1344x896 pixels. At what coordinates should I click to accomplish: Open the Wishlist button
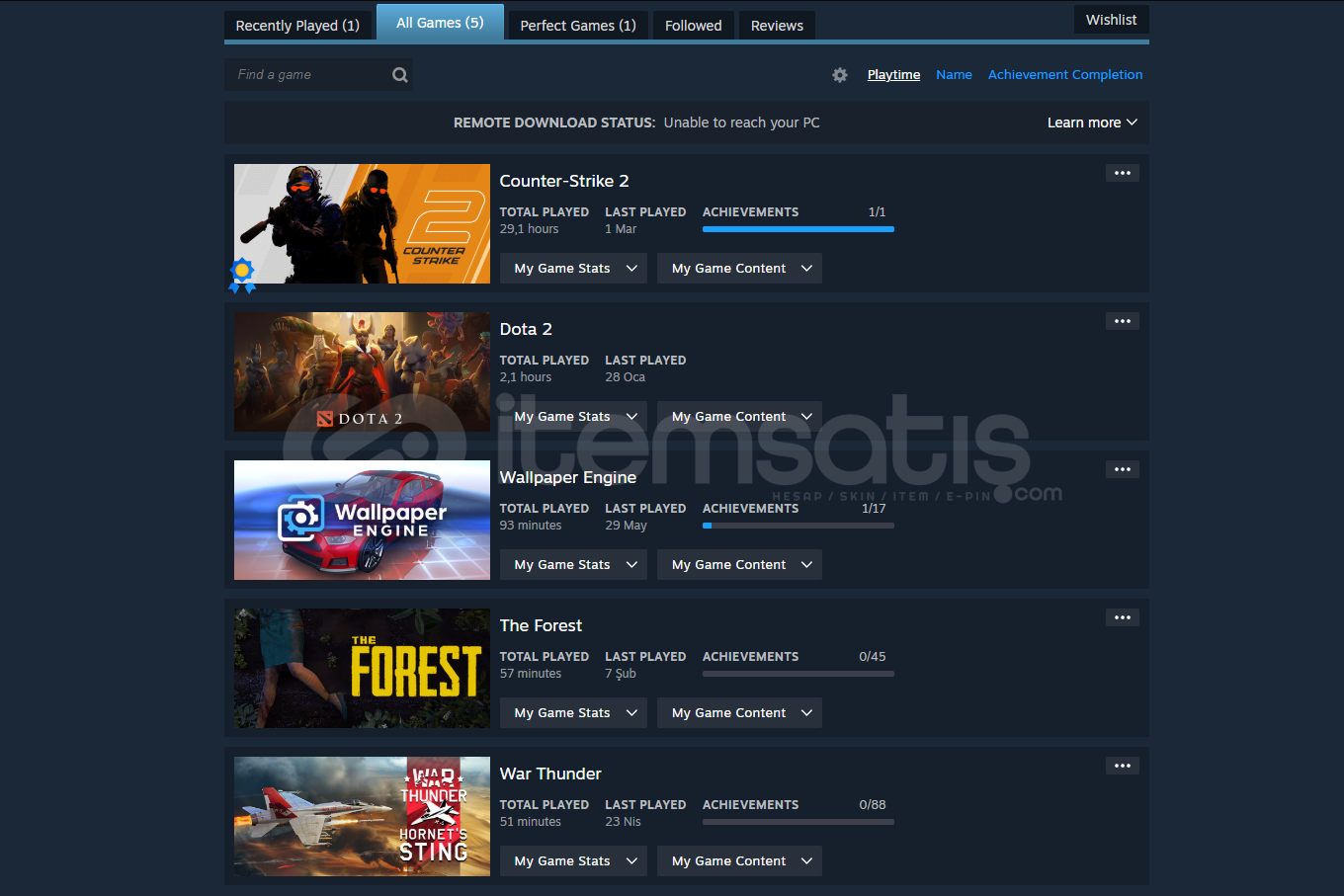pos(1111,20)
